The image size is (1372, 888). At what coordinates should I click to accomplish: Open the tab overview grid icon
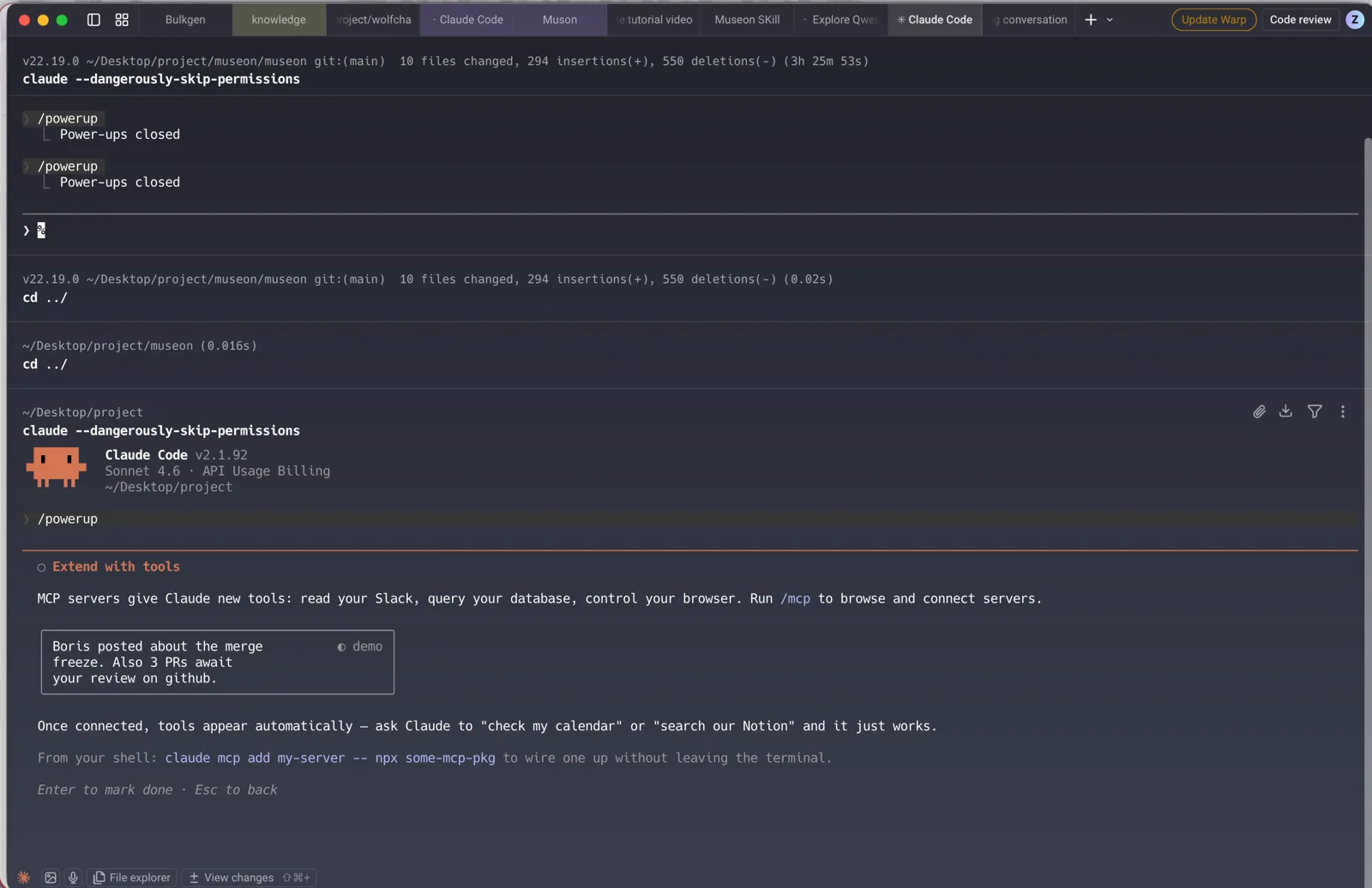click(x=122, y=20)
